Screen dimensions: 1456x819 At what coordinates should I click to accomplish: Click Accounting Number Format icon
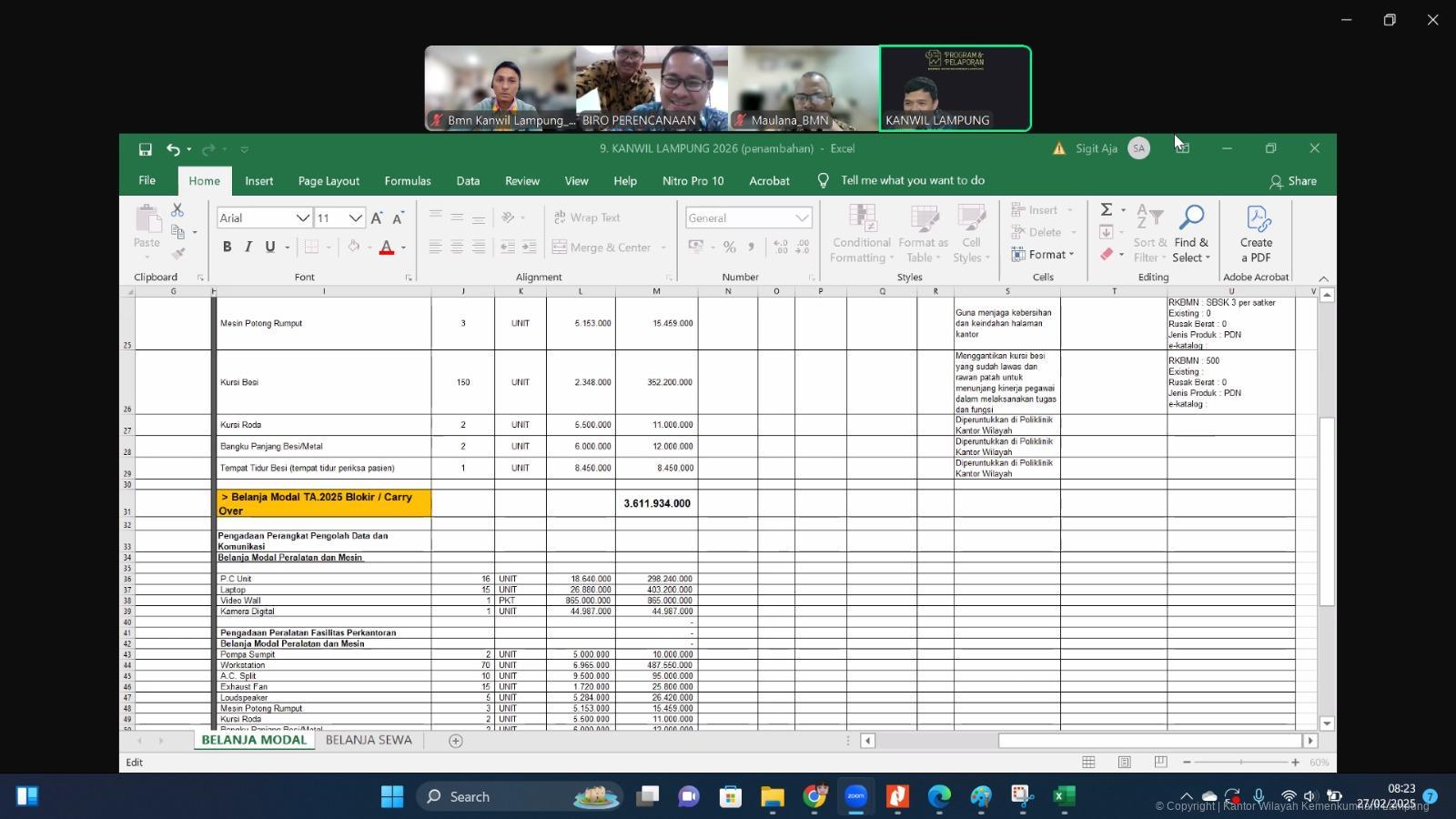696,247
